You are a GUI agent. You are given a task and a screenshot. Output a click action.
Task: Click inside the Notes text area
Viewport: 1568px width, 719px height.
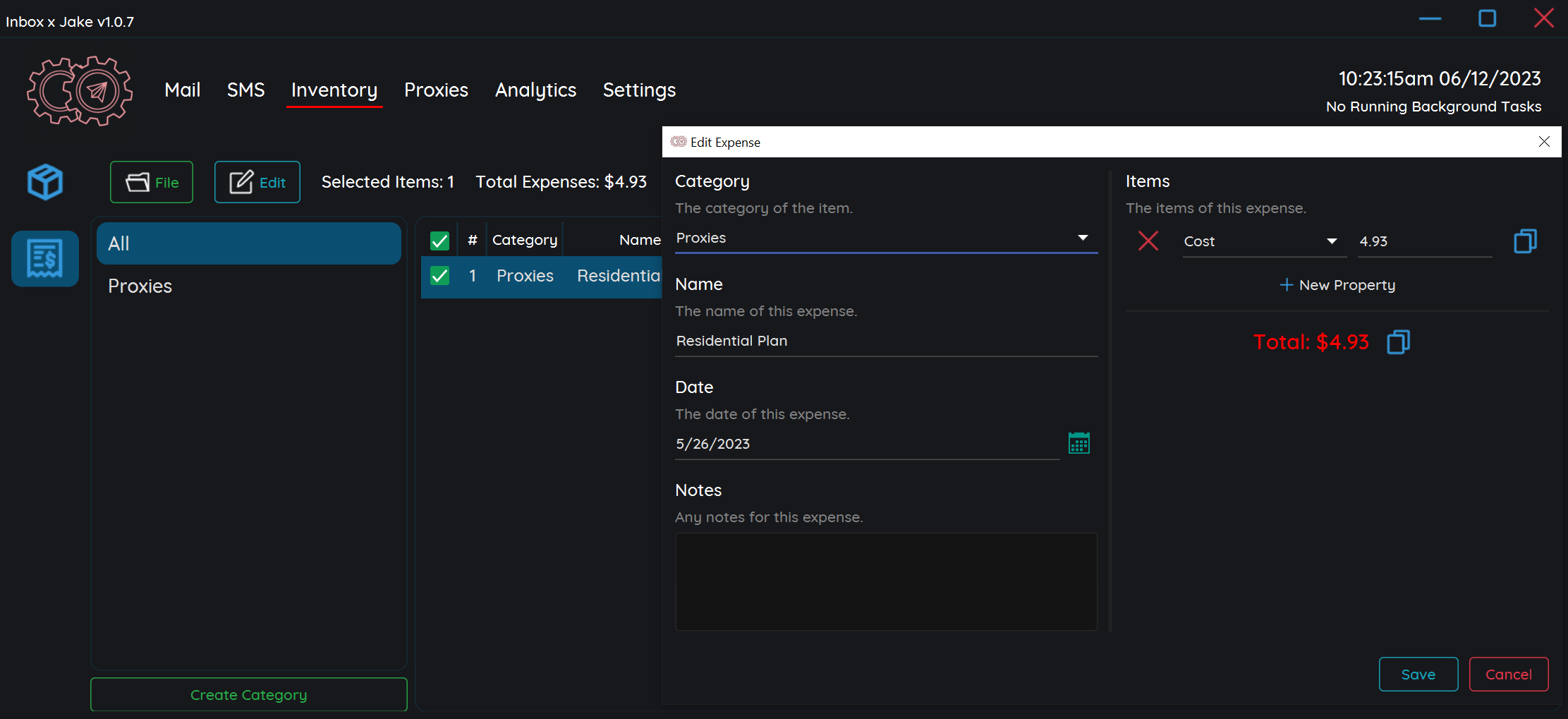pyautogui.click(x=886, y=581)
